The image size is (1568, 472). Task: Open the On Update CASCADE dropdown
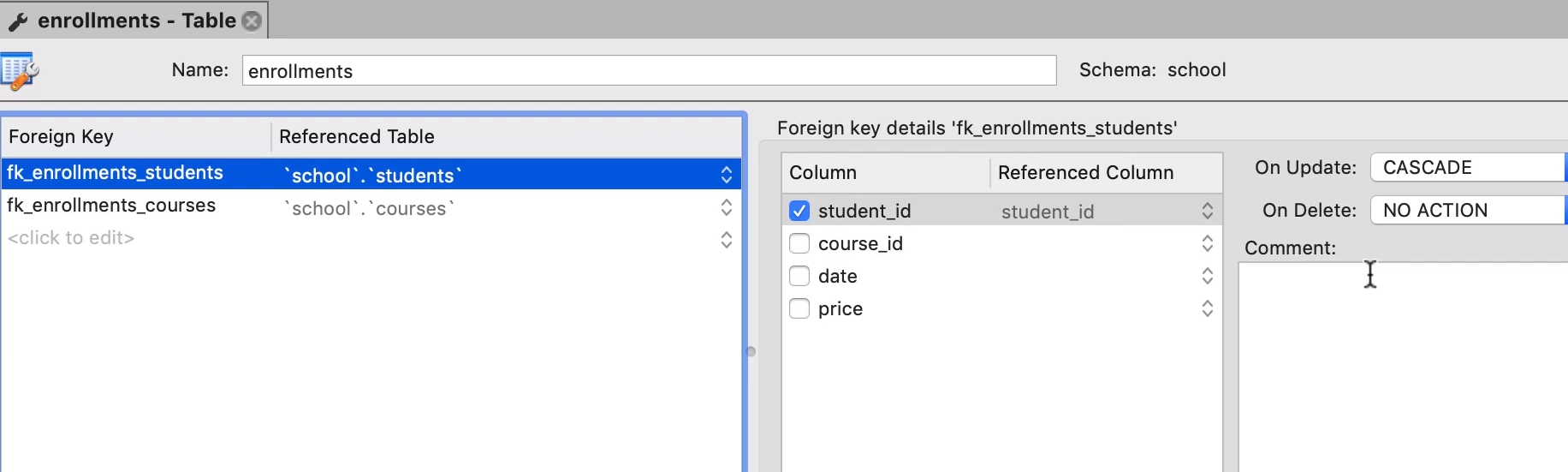(1467, 168)
